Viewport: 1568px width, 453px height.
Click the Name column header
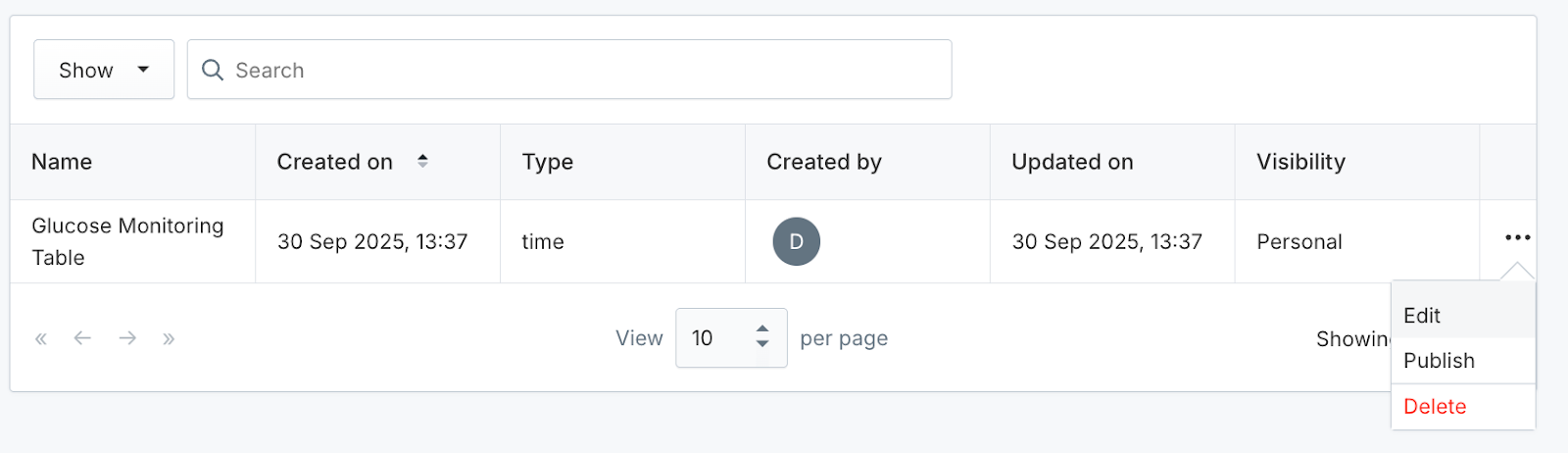click(62, 162)
